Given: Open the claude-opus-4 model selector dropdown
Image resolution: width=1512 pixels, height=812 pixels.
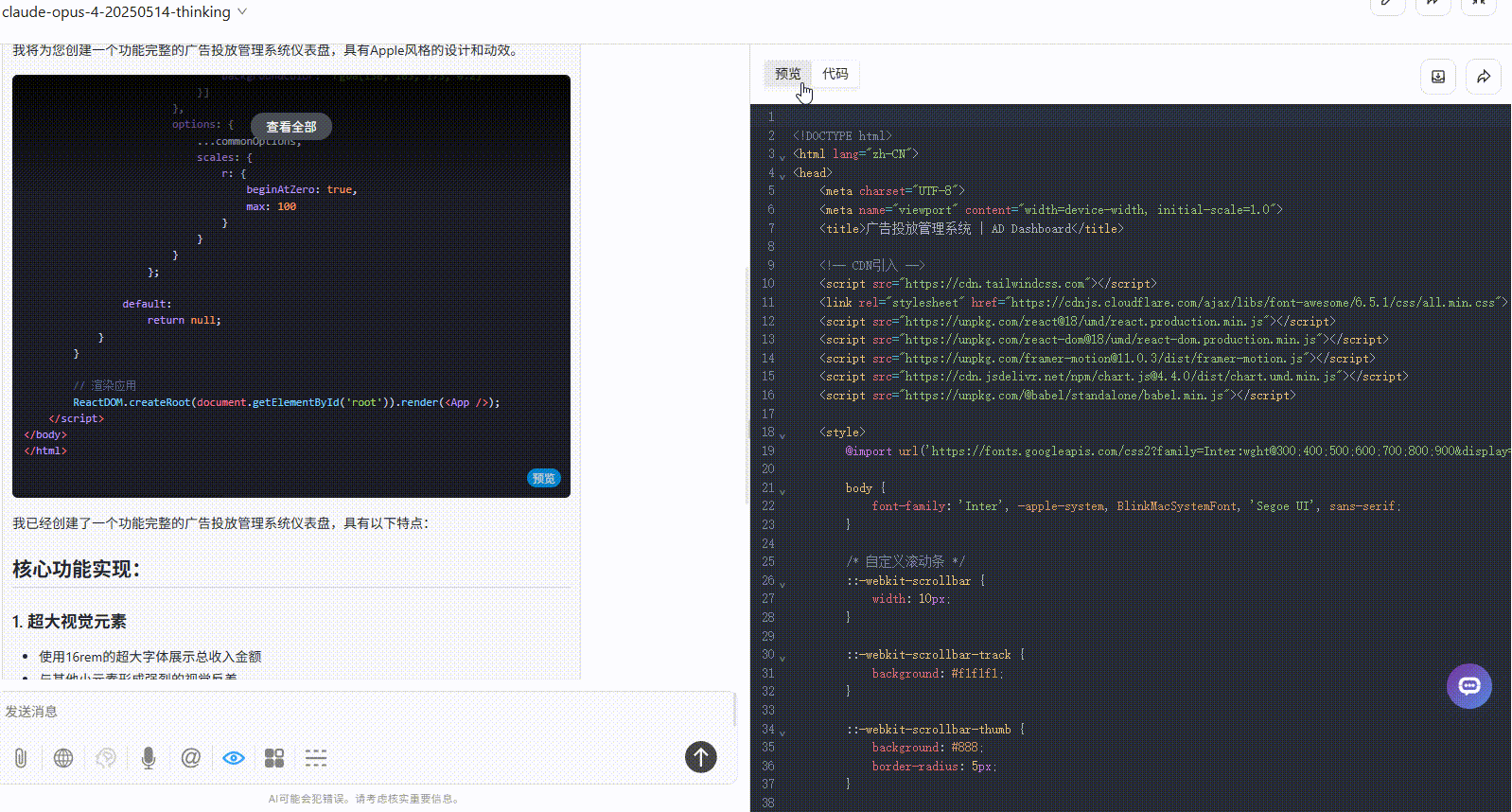Looking at the screenshot, I should 124,11.
